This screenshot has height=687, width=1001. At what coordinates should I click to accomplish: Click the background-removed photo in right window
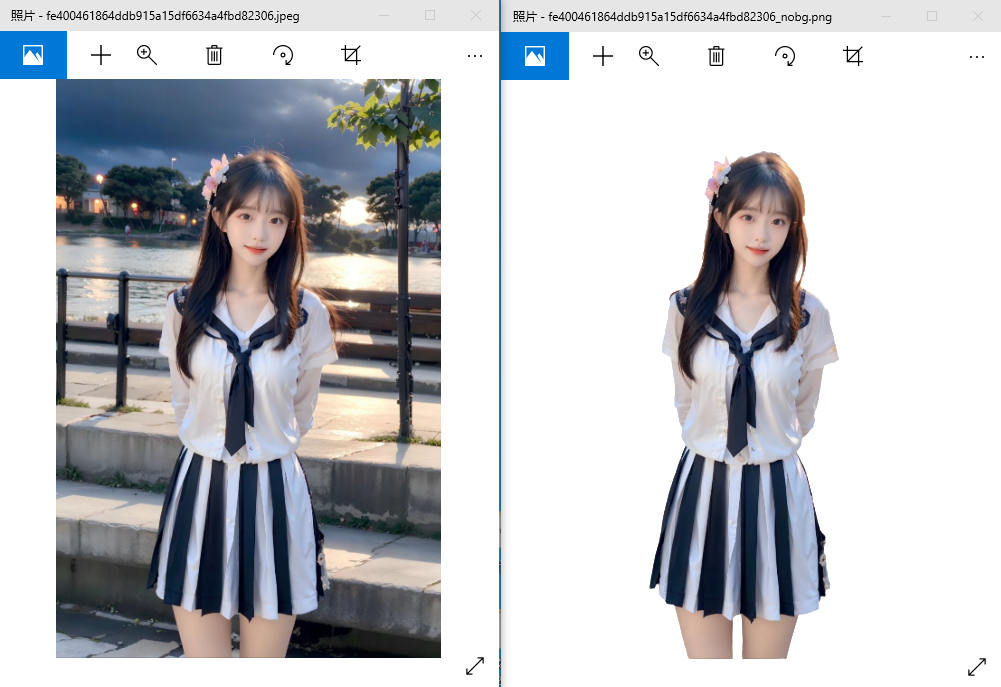pyautogui.click(x=744, y=405)
